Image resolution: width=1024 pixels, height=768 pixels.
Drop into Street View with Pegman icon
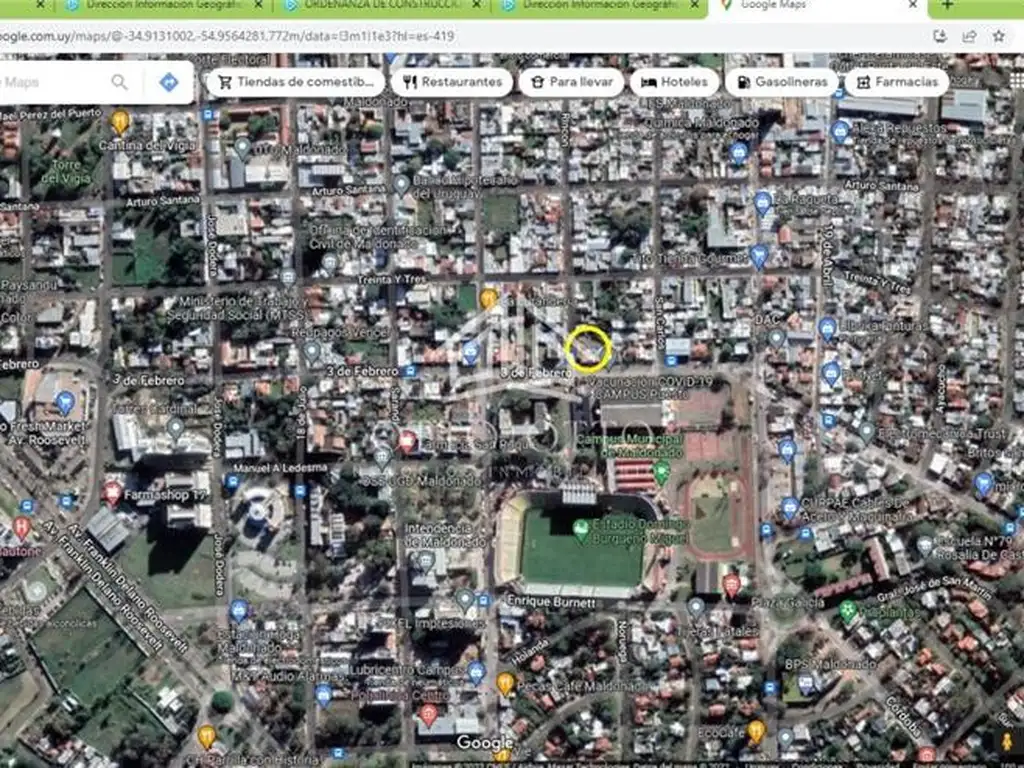click(x=1005, y=741)
